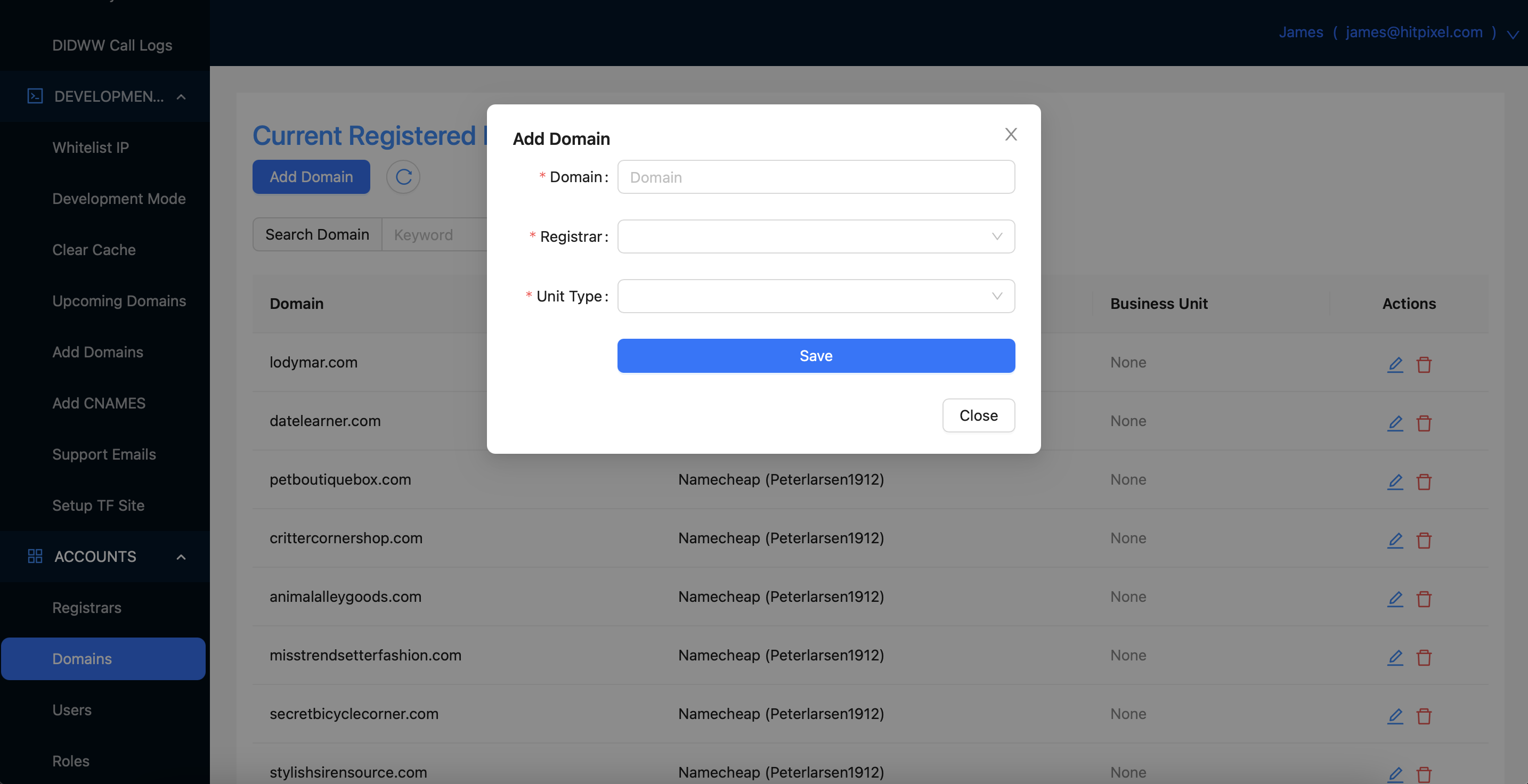Click the Domain input field
This screenshot has height=784, width=1528.
point(816,176)
